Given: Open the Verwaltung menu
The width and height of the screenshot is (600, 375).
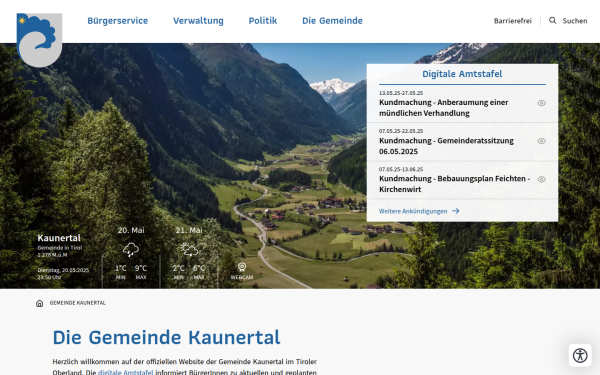Looking at the screenshot, I should (198, 21).
